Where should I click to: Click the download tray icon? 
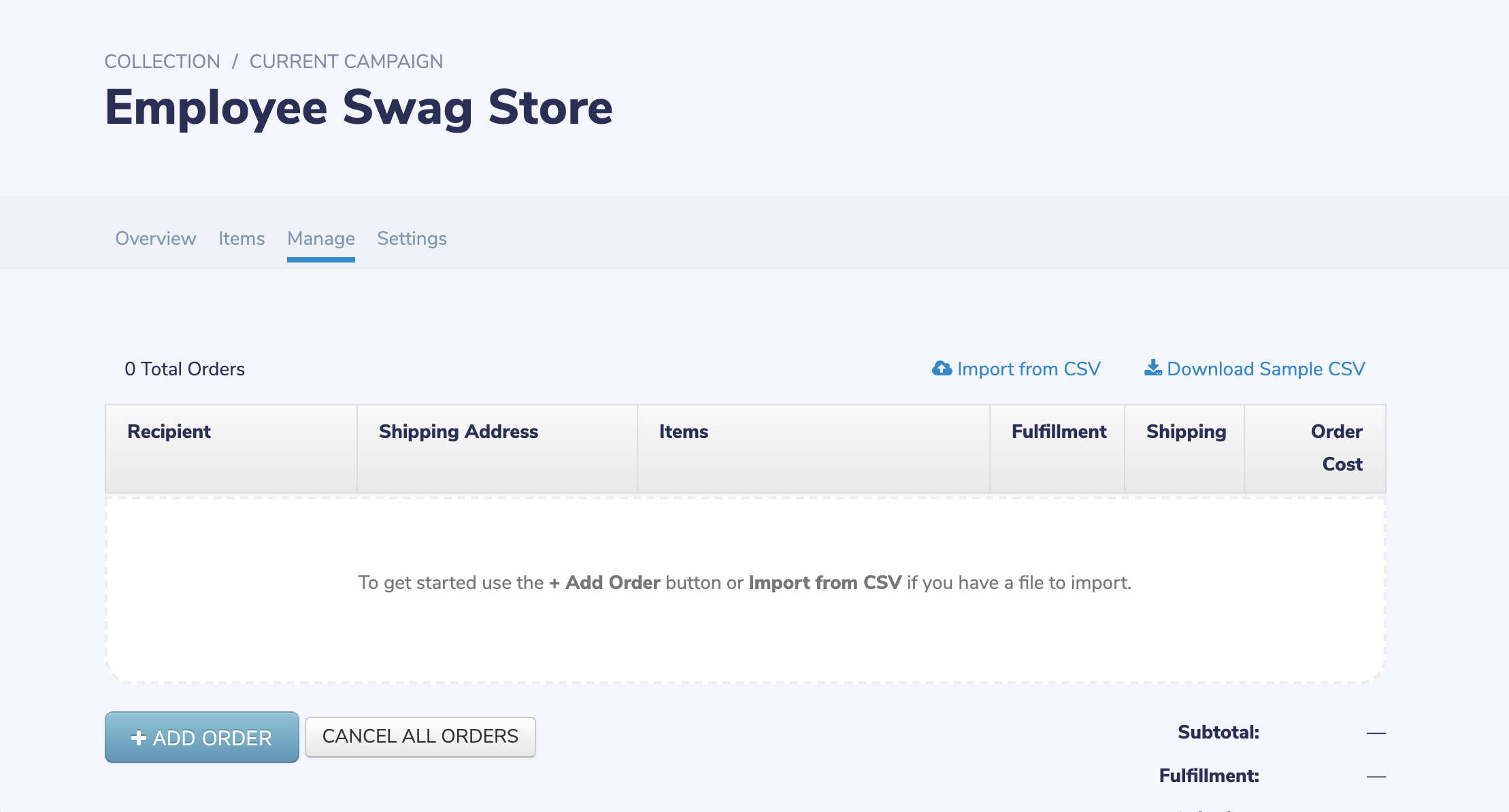point(1153,368)
